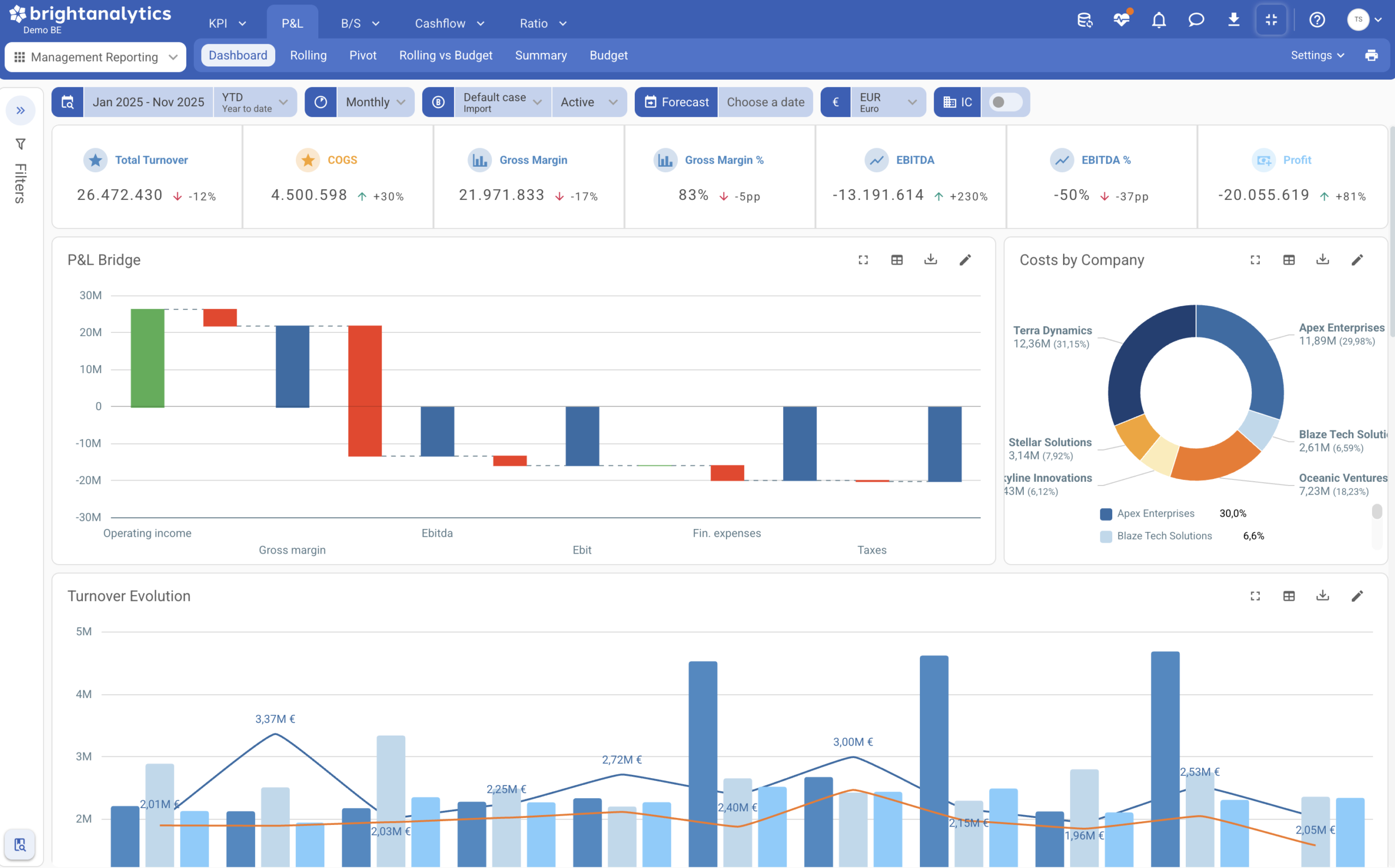Switch to the Rolling tab
This screenshot has width=1395, height=868.
pos(308,55)
